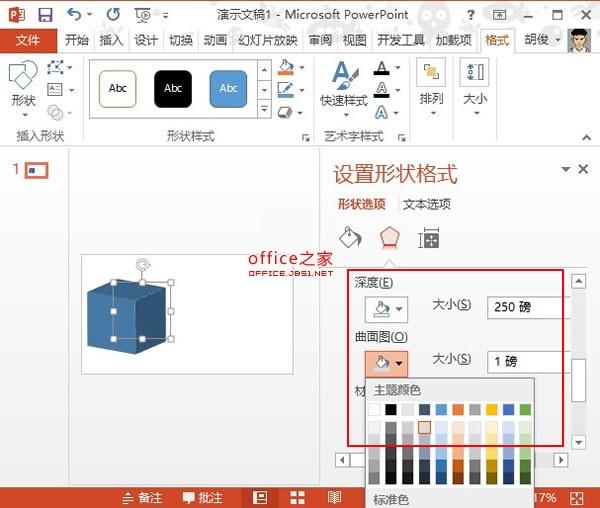Viewport: 600px width, 508px height.
Task: Collapse the ribbon with chevron
Action: coord(586,137)
